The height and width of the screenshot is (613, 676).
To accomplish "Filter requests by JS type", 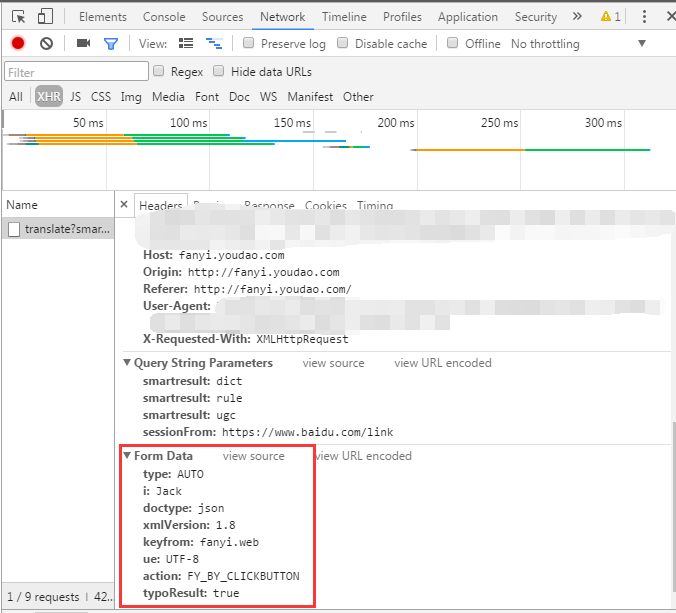I will click(75, 97).
